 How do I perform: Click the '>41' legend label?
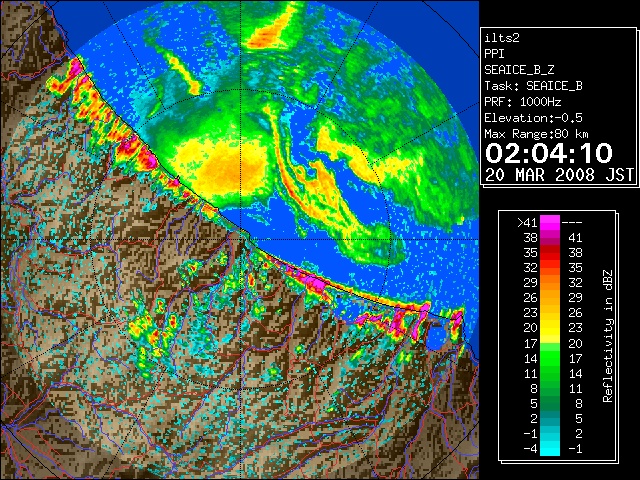point(527,223)
